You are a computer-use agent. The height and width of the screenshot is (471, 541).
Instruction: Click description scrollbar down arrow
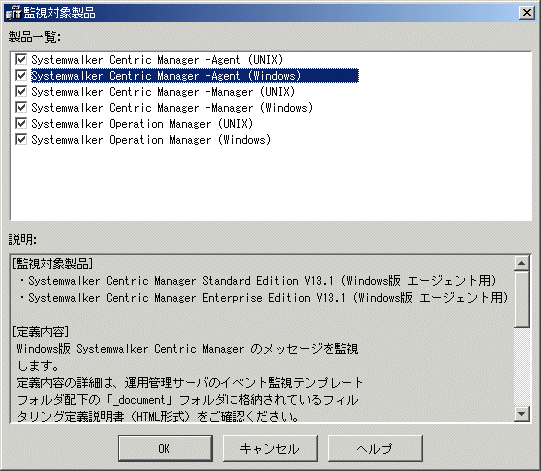(x=521, y=413)
